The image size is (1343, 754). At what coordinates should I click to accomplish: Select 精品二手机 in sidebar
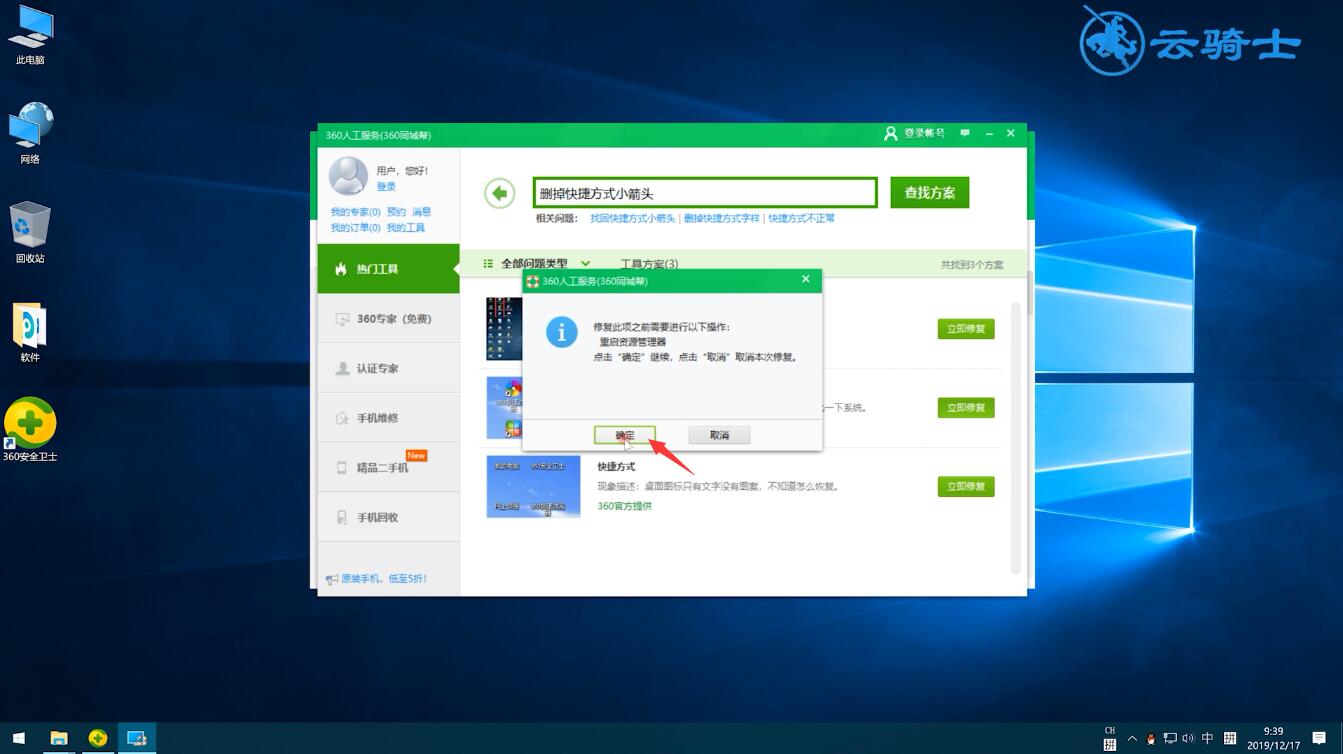pos(389,467)
